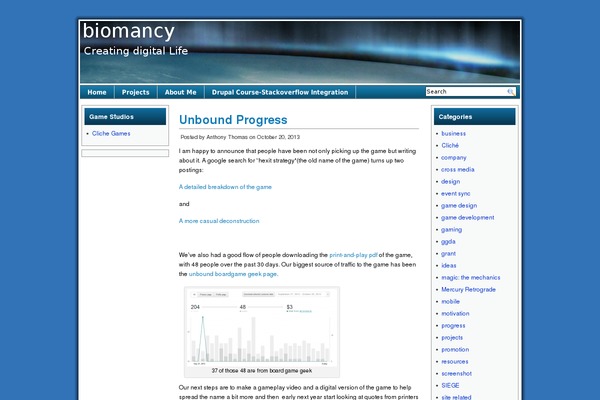Go to the About Me page
The image size is (600, 400).
181,92
